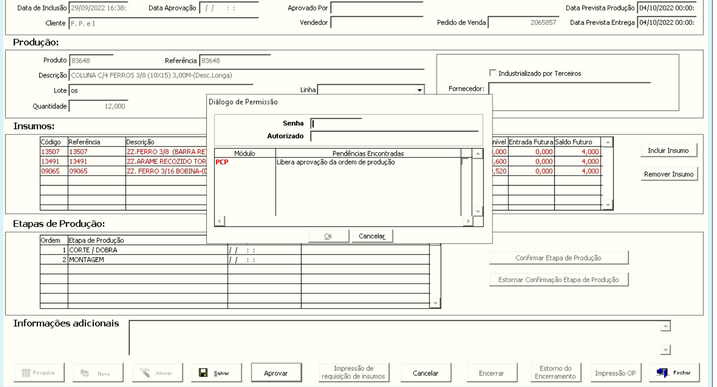Click up arrow of Insumos table scrollbar
This screenshot has height=387, width=717.
607,142
